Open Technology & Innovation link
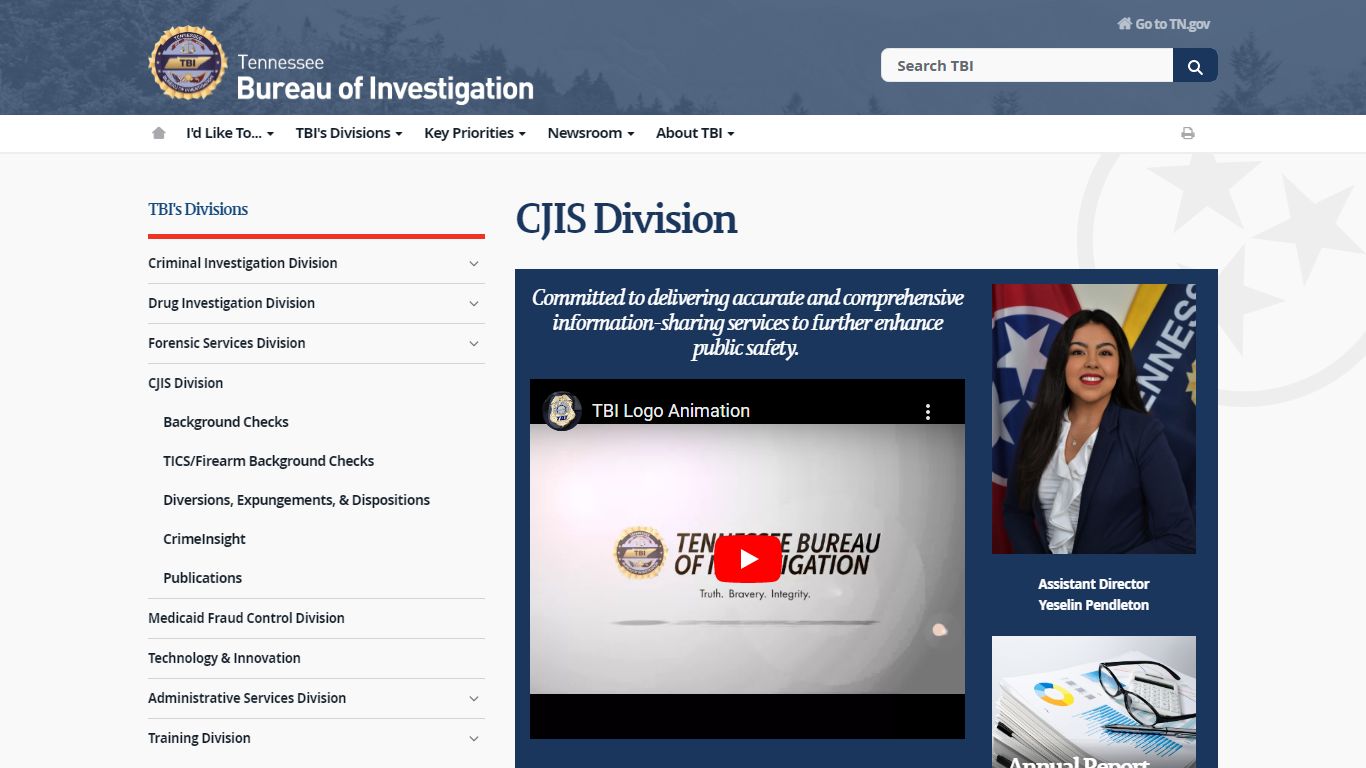Image resolution: width=1366 pixels, height=768 pixels. pyautogui.click(x=224, y=658)
